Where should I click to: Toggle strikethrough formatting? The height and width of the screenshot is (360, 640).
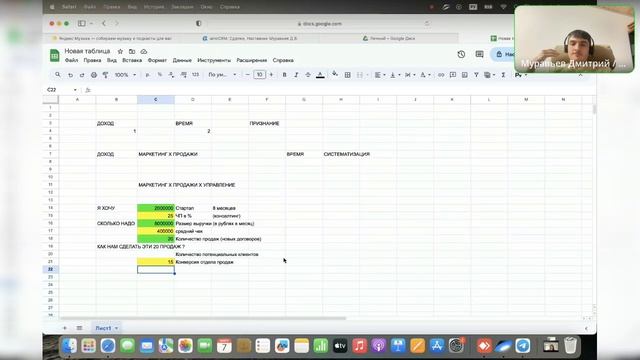pyautogui.click(x=308, y=75)
